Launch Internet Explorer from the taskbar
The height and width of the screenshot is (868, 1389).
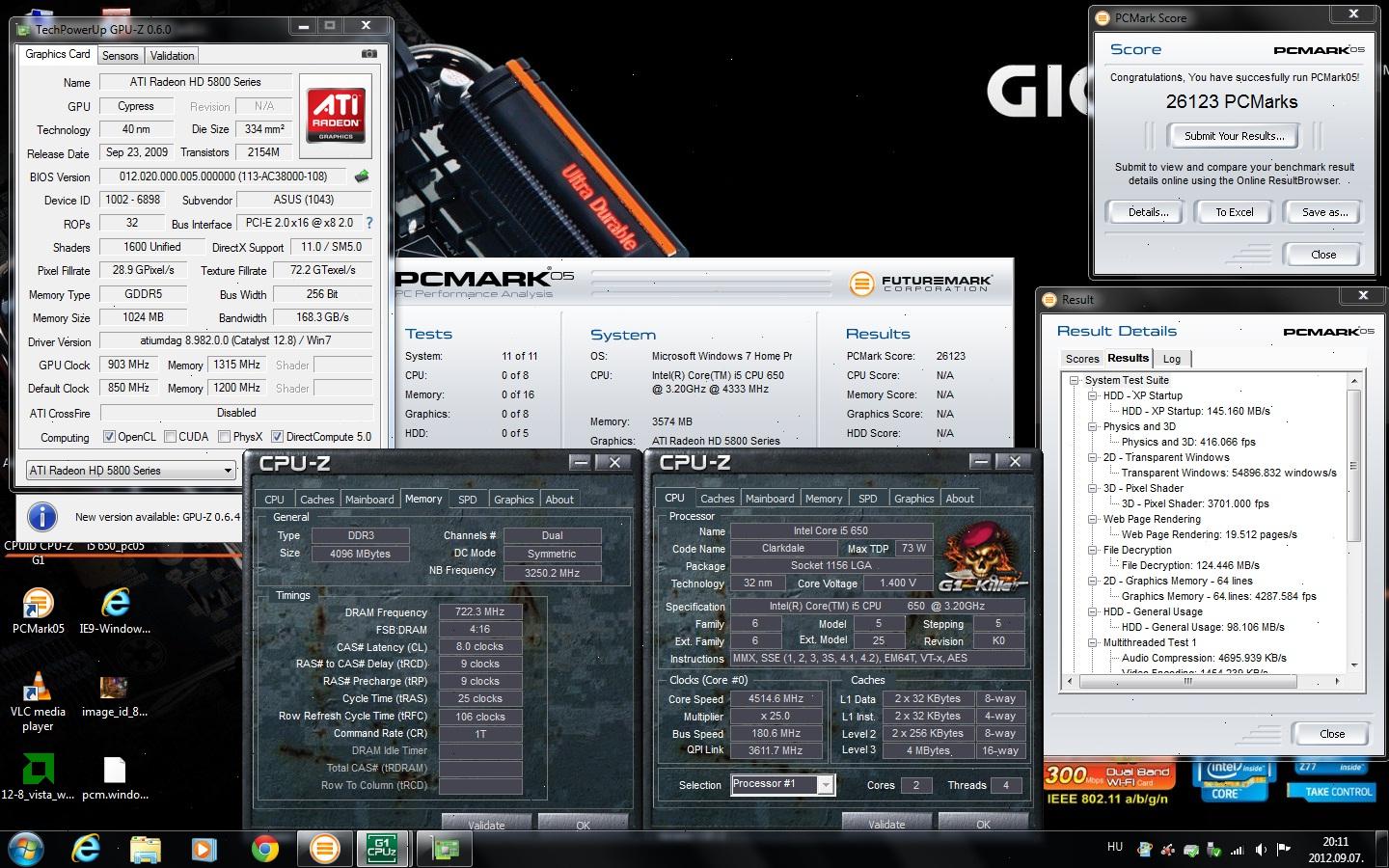click(86, 849)
